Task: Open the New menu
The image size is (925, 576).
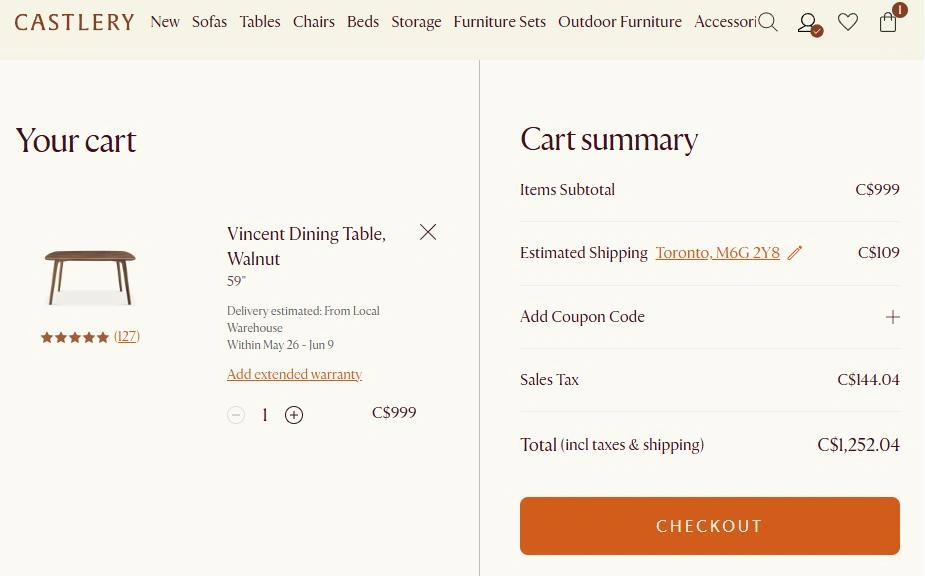Action: pos(165,22)
